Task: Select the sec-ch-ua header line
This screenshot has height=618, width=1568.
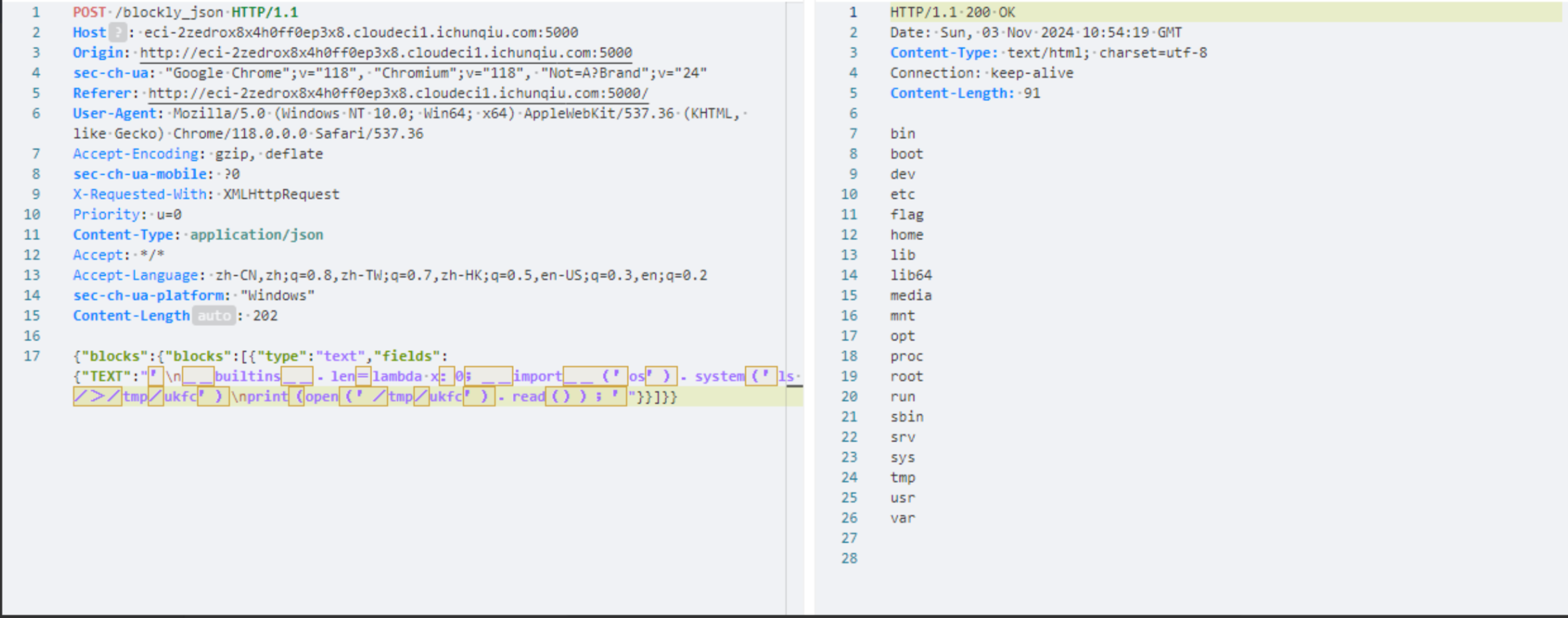Action: click(390, 73)
